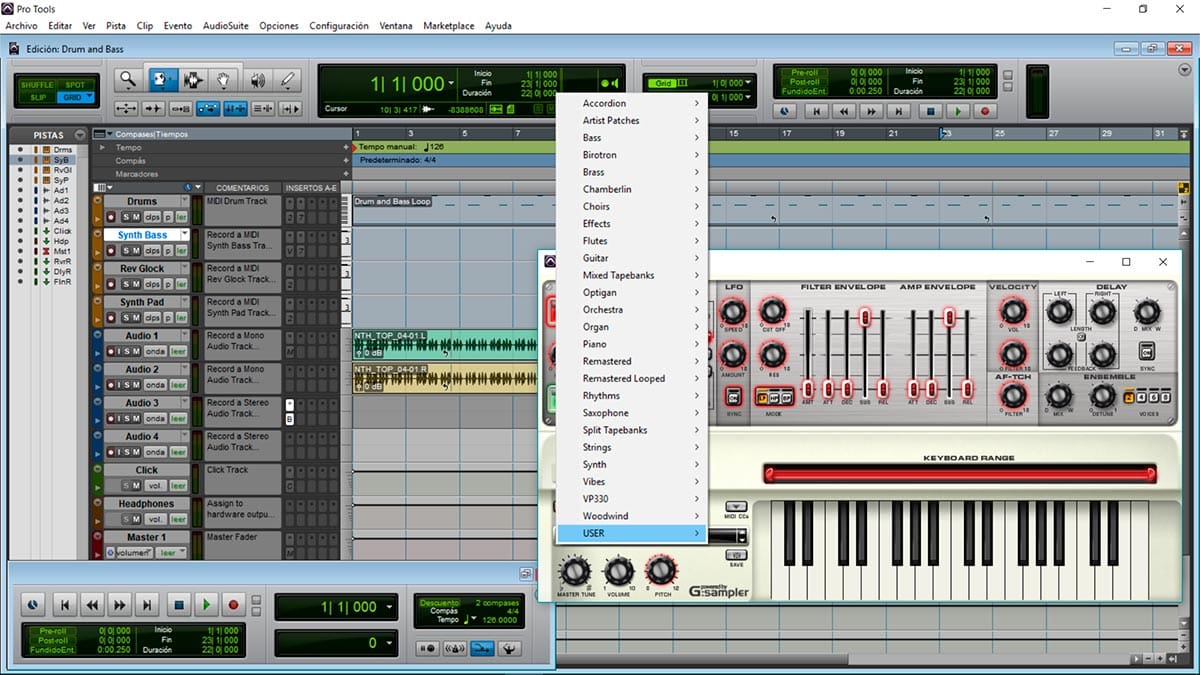Open the GRID mode dropdown arrow
Image resolution: width=1200 pixels, height=675 pixels.
[90, 97]
